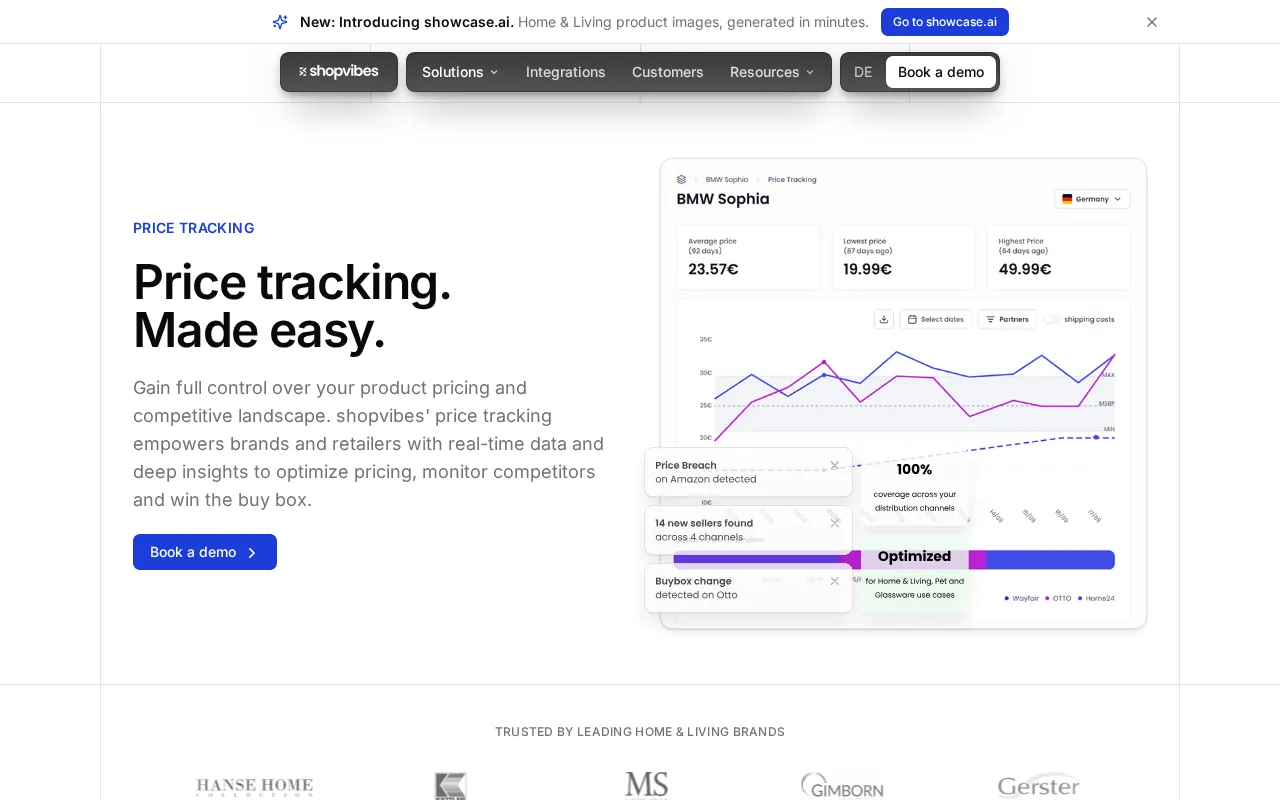Click the Gimborn brand logo

click(x=842, y=786)
